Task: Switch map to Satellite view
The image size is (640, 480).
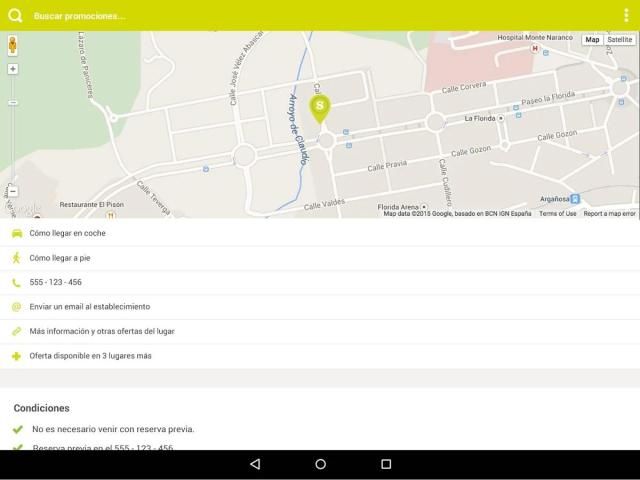Action: coord(620,40)
